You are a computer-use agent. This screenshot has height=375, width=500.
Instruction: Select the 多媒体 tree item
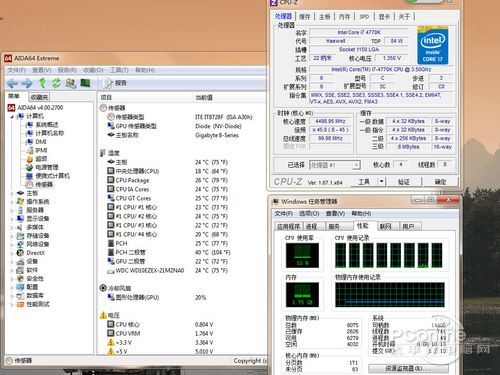click(35, 227)
